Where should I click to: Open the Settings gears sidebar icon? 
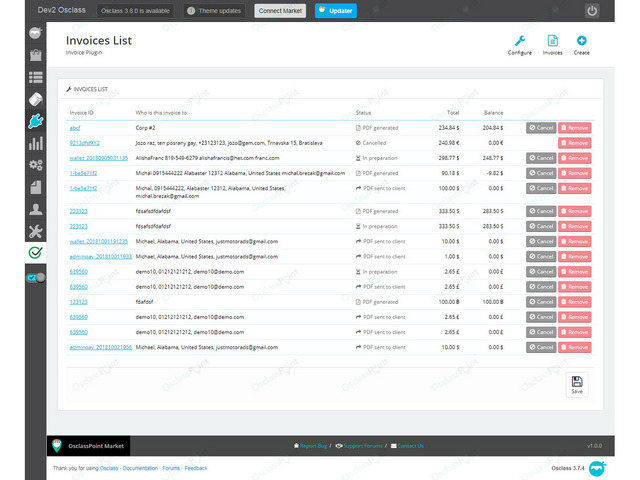pos(36,165)
